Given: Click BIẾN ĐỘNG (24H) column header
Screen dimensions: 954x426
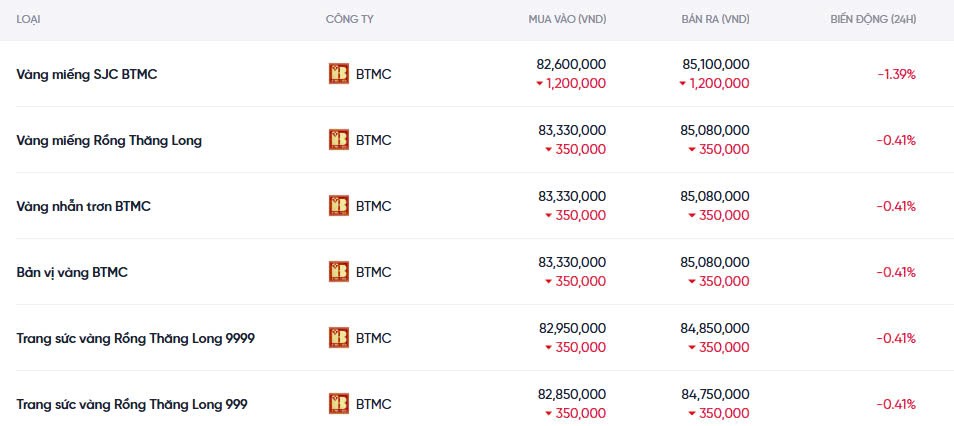Looking at the screenshot, I should (872, 20).
